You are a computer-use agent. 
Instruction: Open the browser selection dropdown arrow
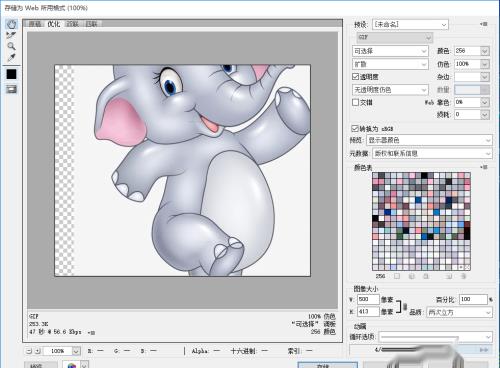(84, 365)
